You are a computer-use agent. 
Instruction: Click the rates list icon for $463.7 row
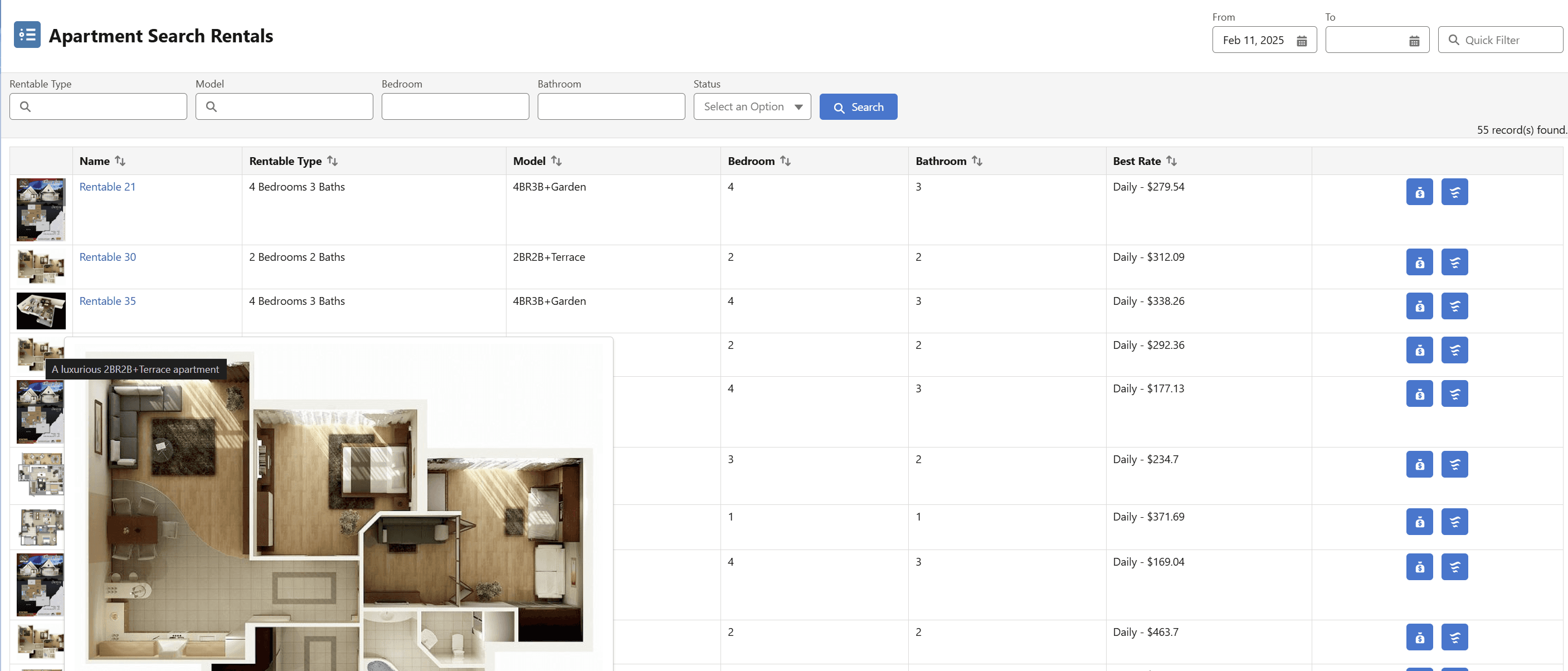[1454, 637]
